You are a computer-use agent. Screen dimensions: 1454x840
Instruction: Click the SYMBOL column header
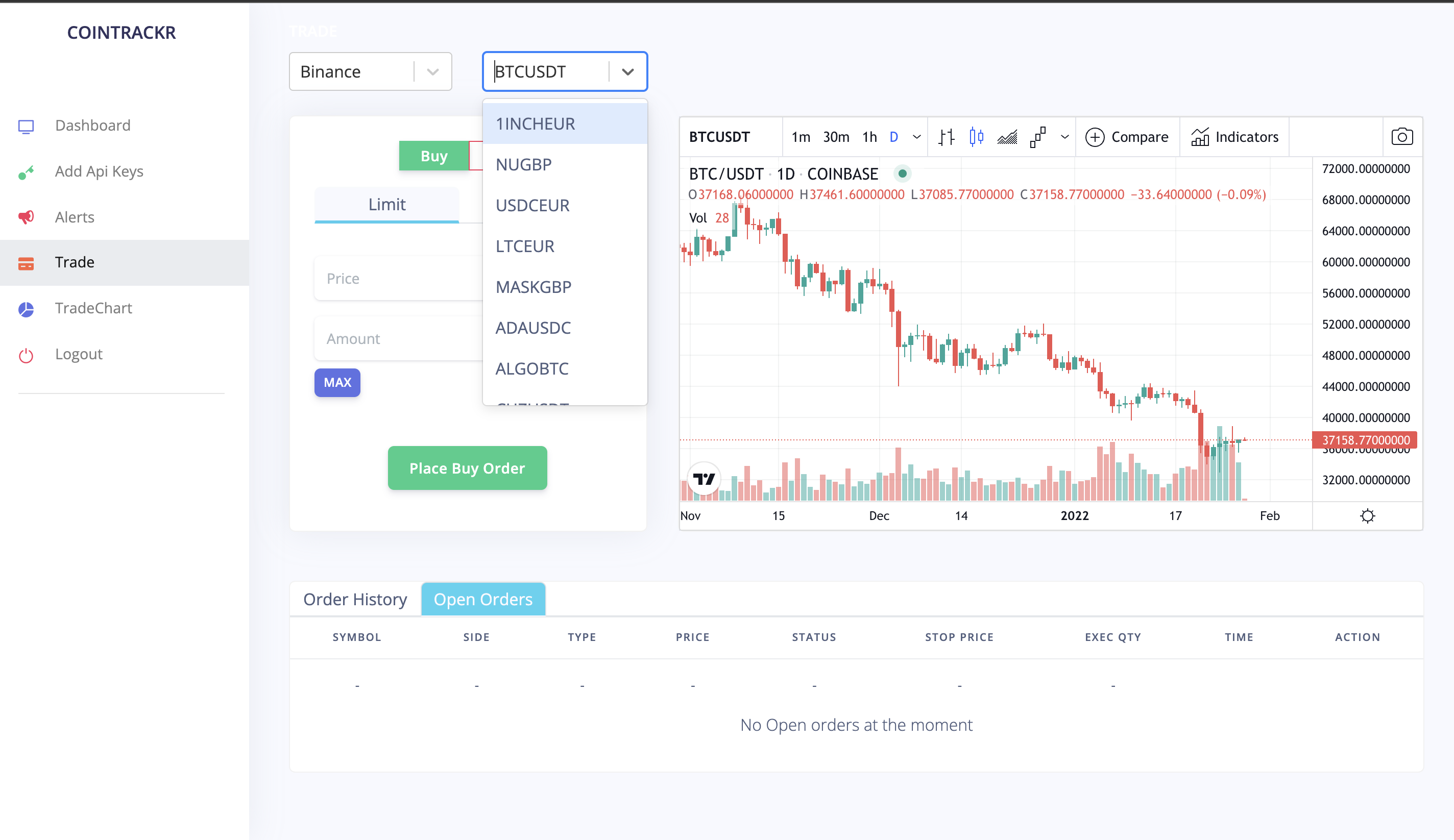(x=356, y=637)
